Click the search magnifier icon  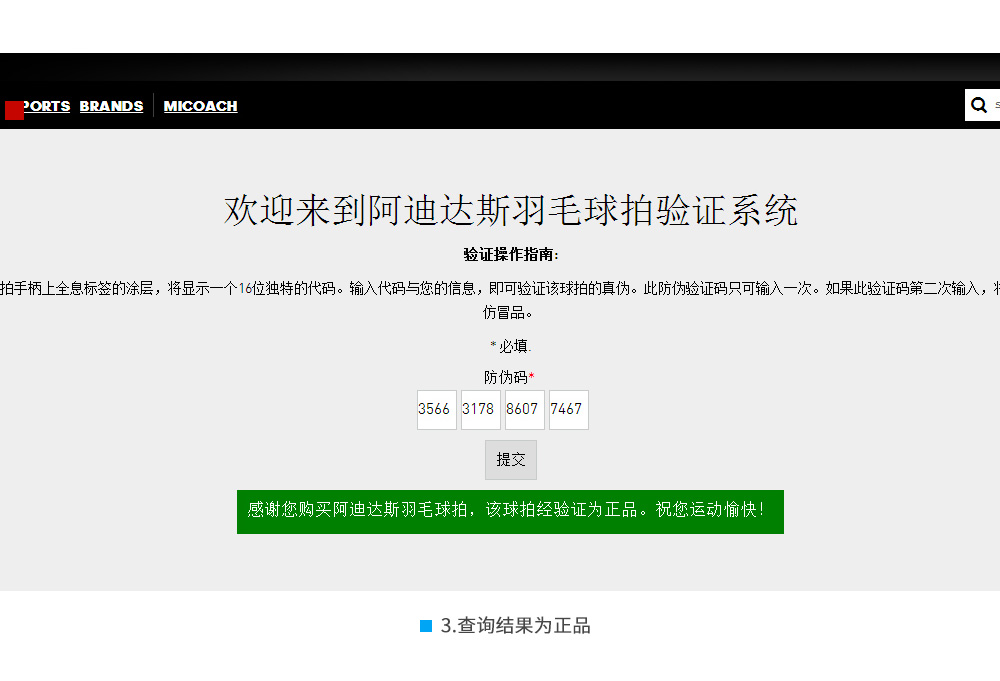tap(978, 105)
